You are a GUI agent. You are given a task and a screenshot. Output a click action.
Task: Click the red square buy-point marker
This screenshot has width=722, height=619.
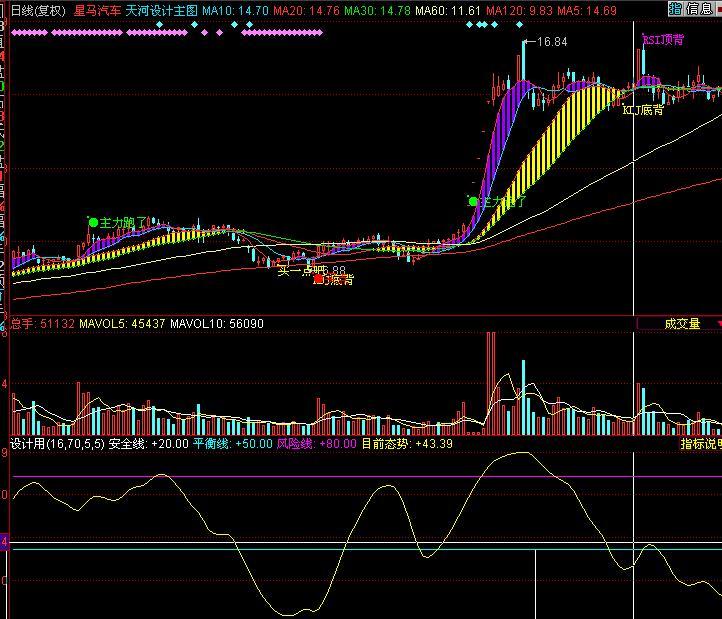click(318, 280)
